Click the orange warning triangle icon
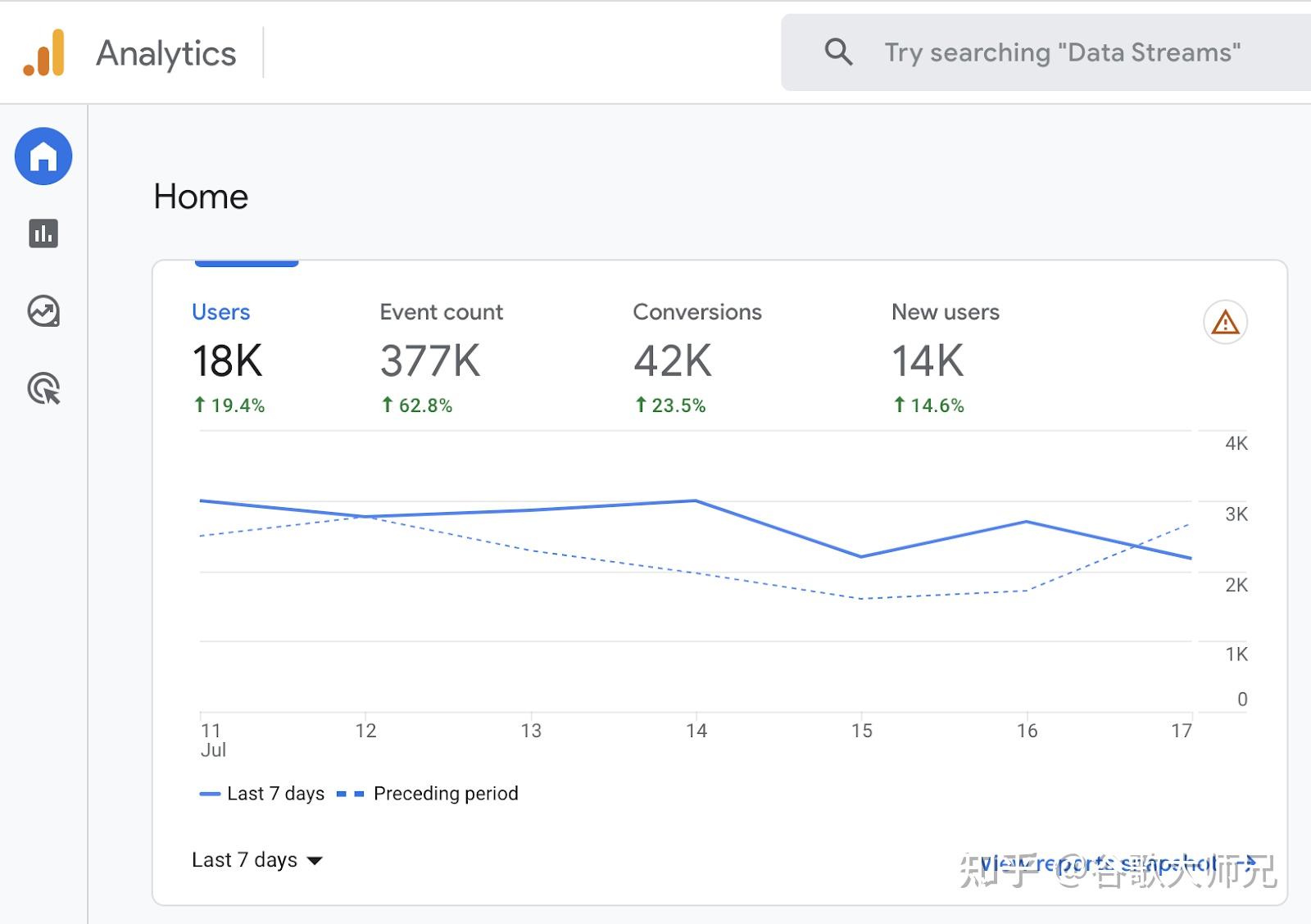The height and width of the screenshot is (924, 1311). (1225, 322)
